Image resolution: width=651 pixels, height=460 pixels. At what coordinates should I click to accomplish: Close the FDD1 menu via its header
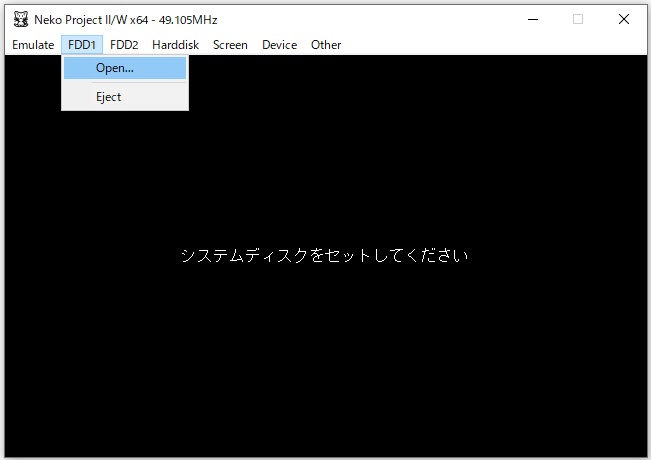coord(82,45)
